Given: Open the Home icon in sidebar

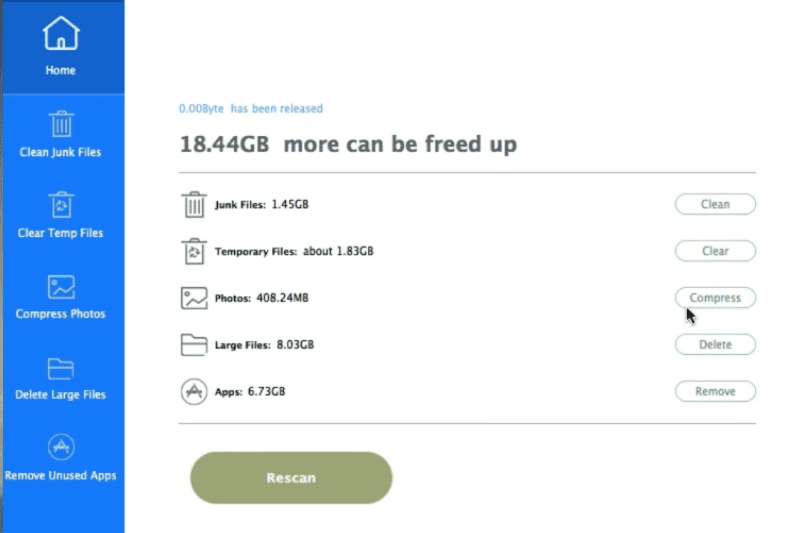Looking at the screenshot, I should [61, 34].
